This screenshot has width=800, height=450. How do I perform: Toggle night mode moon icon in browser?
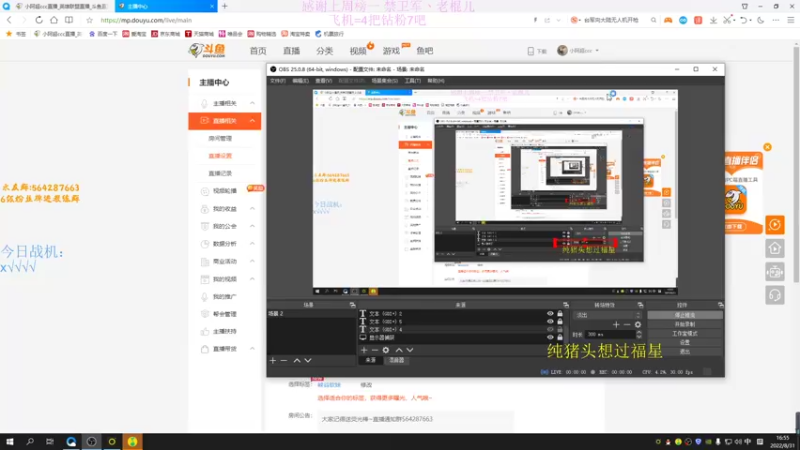click(761, 20)
